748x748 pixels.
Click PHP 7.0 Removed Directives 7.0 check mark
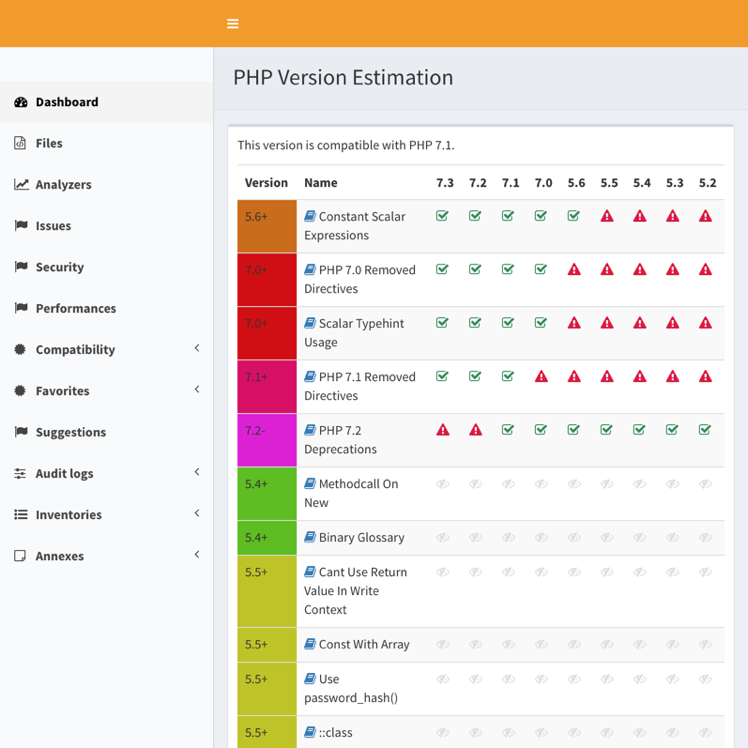(x=541, y=269)
